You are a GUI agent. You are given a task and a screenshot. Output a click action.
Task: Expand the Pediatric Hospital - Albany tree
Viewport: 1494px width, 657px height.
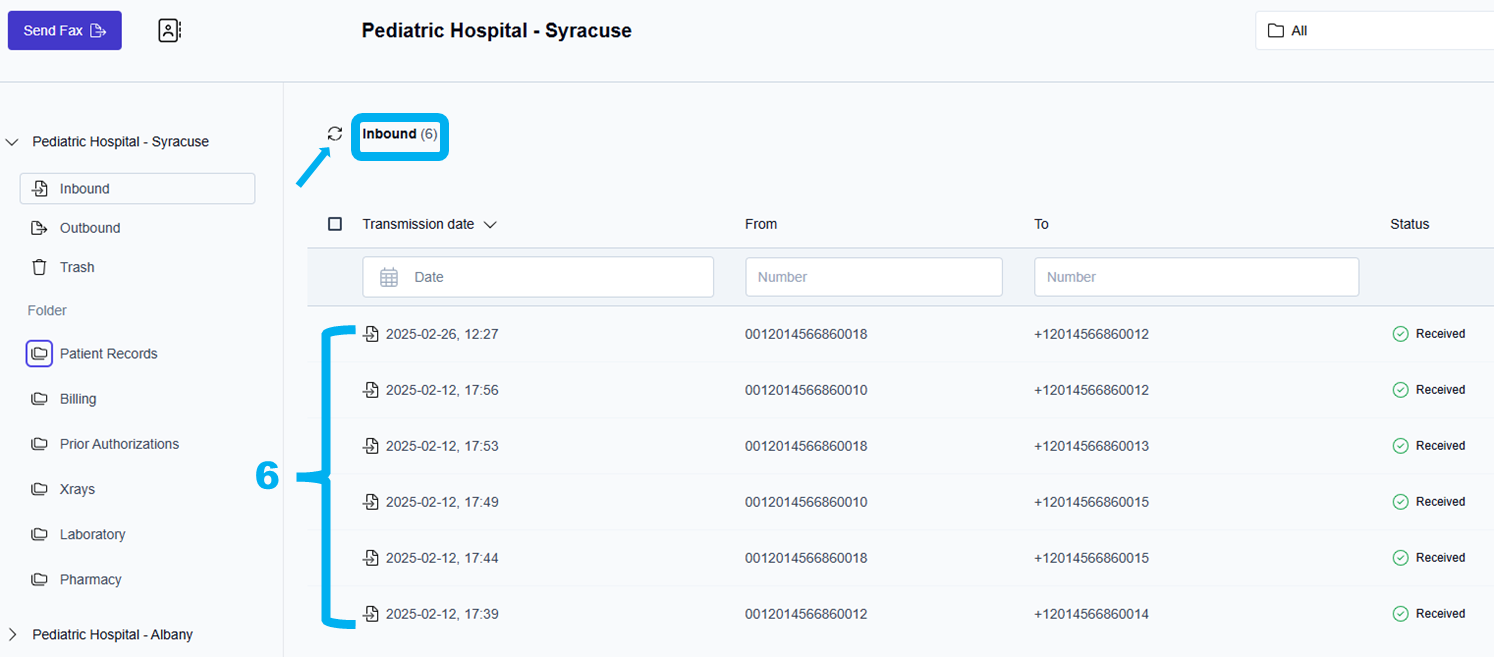(x=13, y=634)
